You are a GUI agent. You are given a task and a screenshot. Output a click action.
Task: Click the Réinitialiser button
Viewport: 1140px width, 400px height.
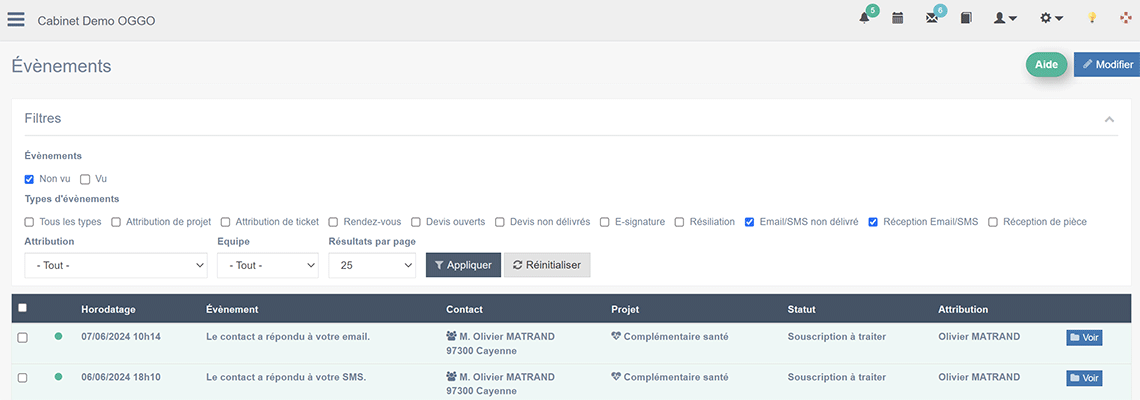pos(547,265)
